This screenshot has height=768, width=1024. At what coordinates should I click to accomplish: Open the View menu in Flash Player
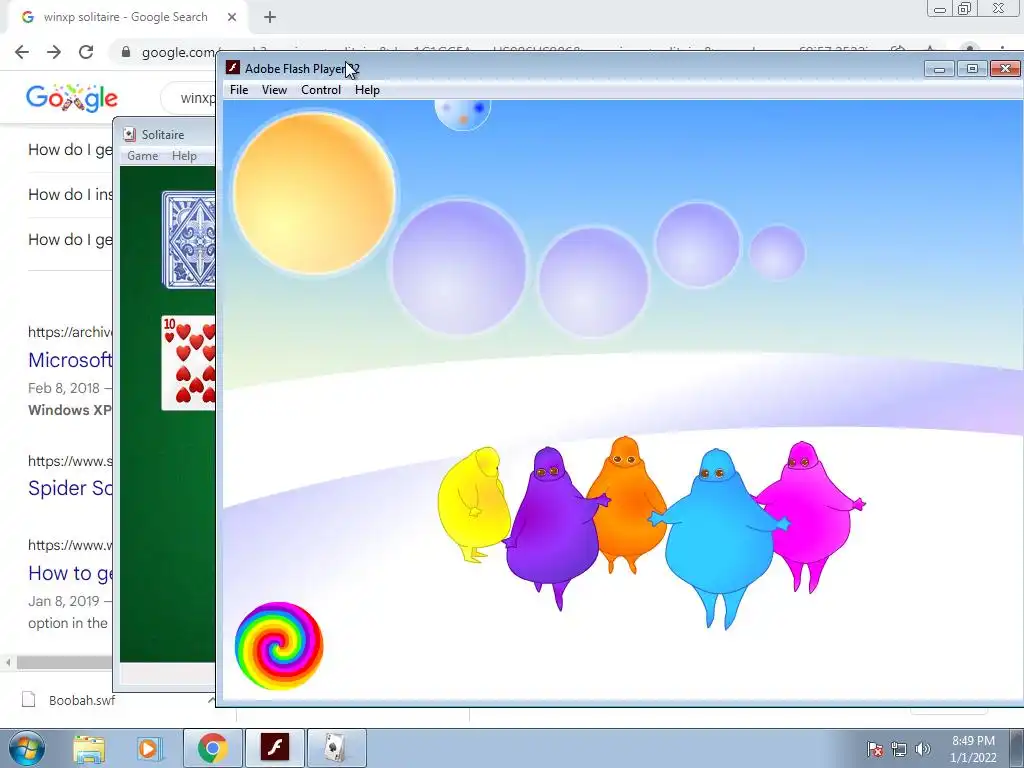274,90
